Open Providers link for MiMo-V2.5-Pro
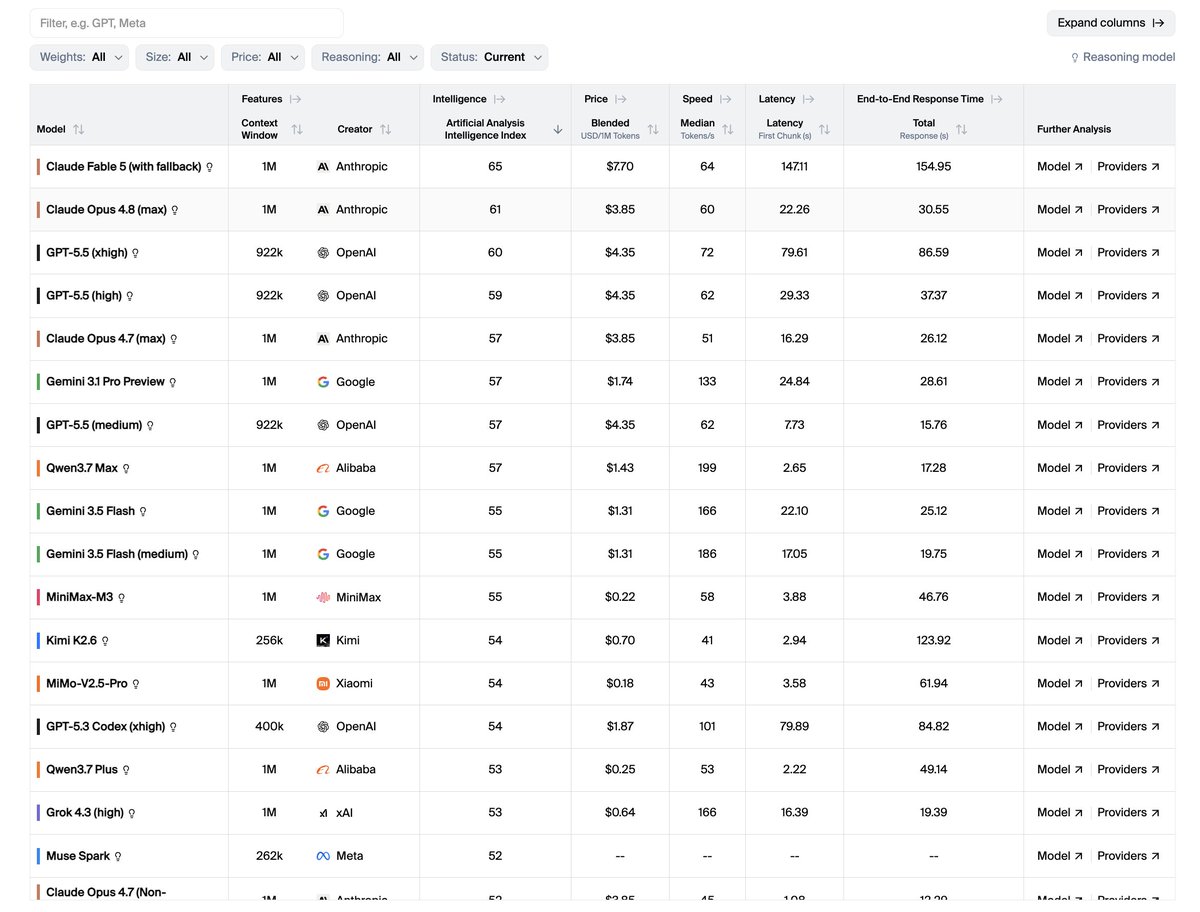Image resolution: width=1200 pixels, height=912 pixels. [x=1128, y=683]
